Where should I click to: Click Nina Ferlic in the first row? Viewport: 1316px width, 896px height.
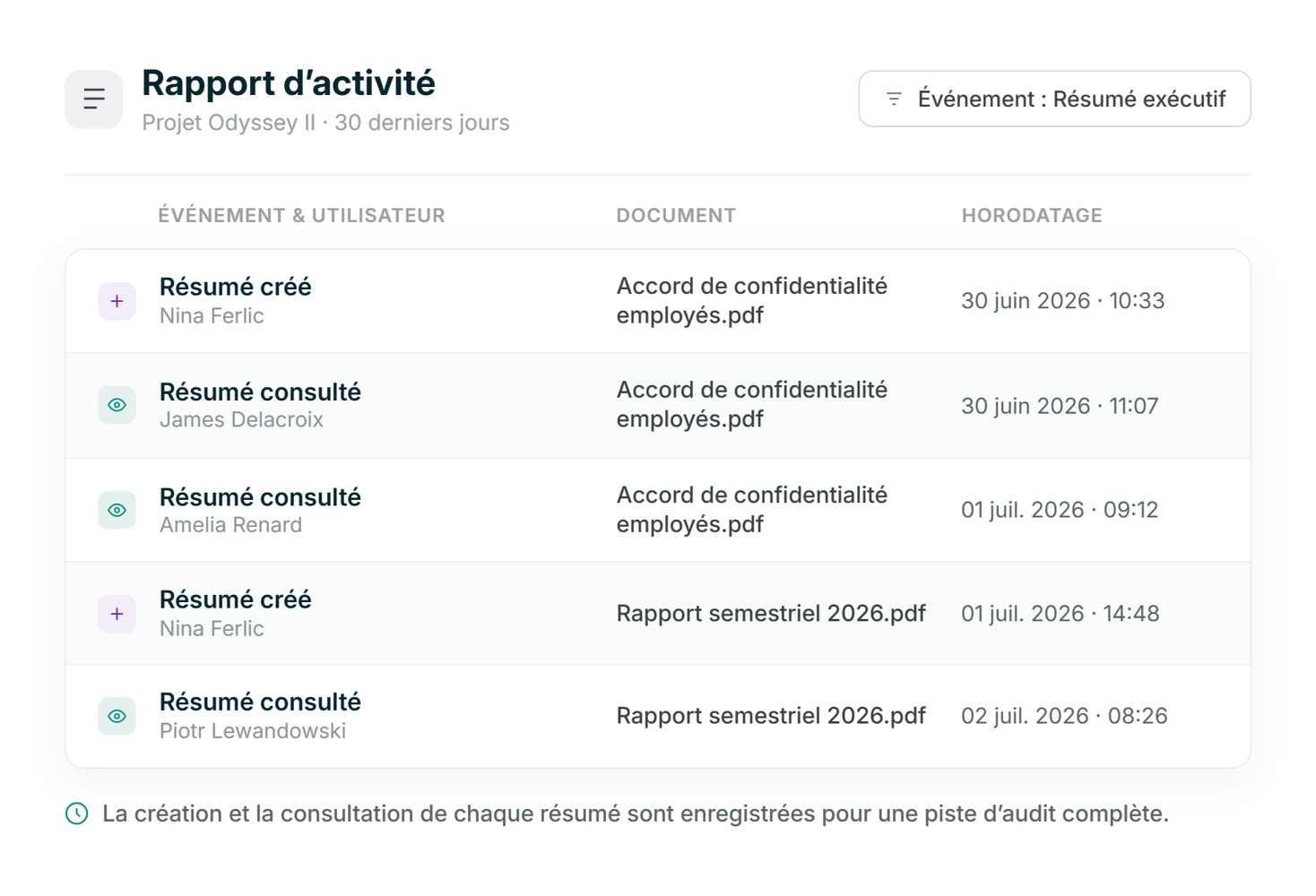click(212, 316)
